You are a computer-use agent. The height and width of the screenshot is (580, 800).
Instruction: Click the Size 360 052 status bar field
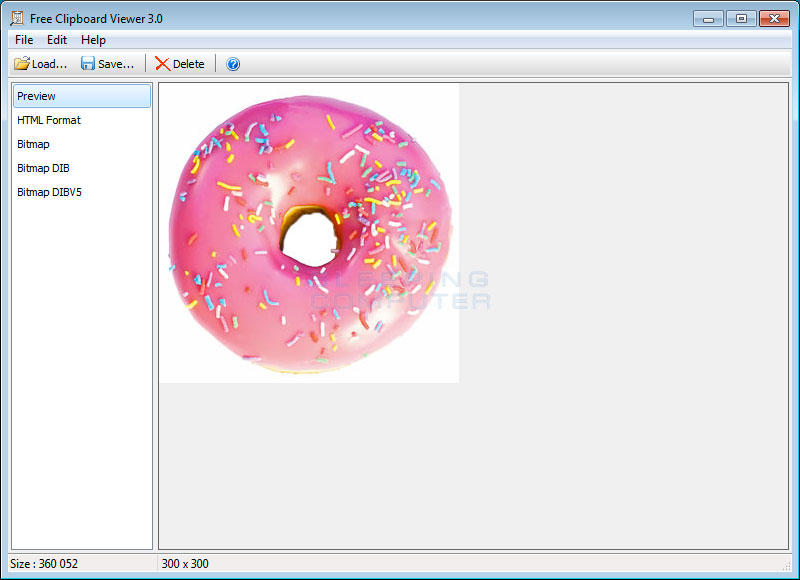[44, 564]
